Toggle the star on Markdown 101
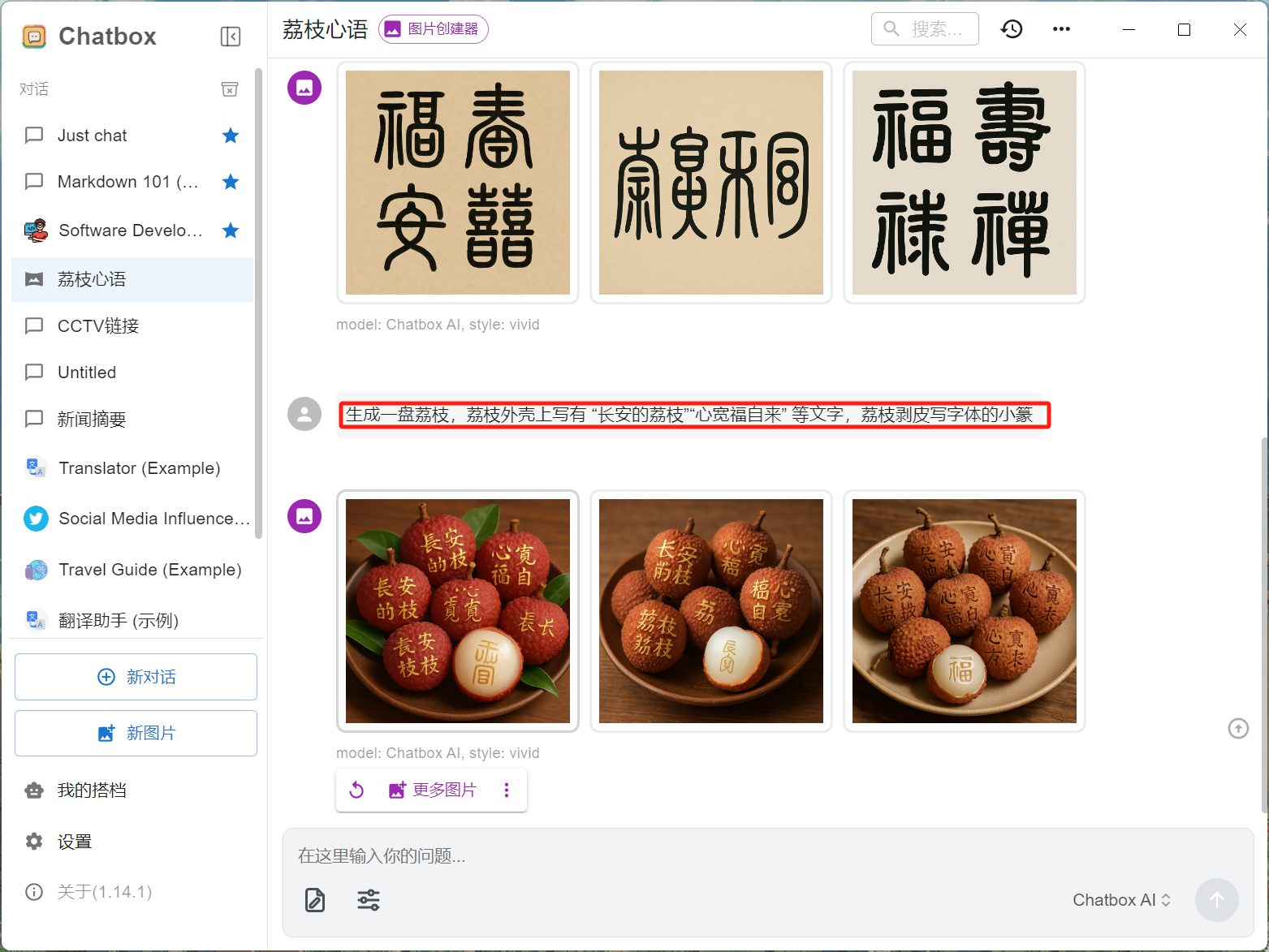This screenshot has height=952, width=1269. pyautogui.click(x=231, y=182)
